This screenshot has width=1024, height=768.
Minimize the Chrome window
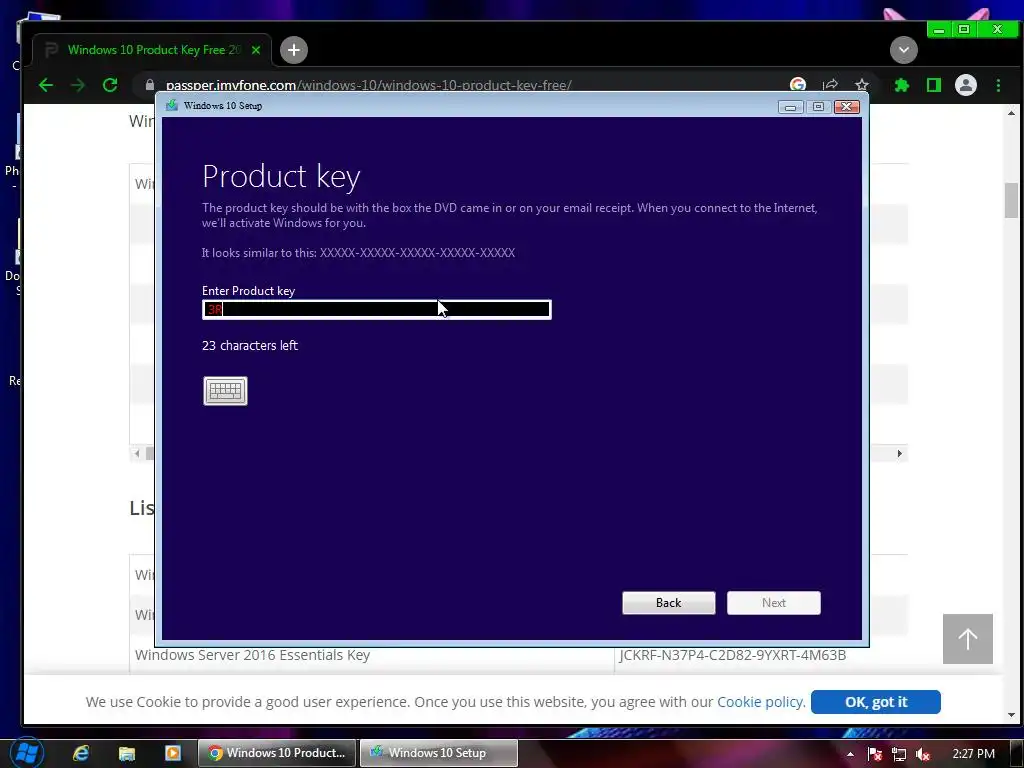(x=939, y=29)
